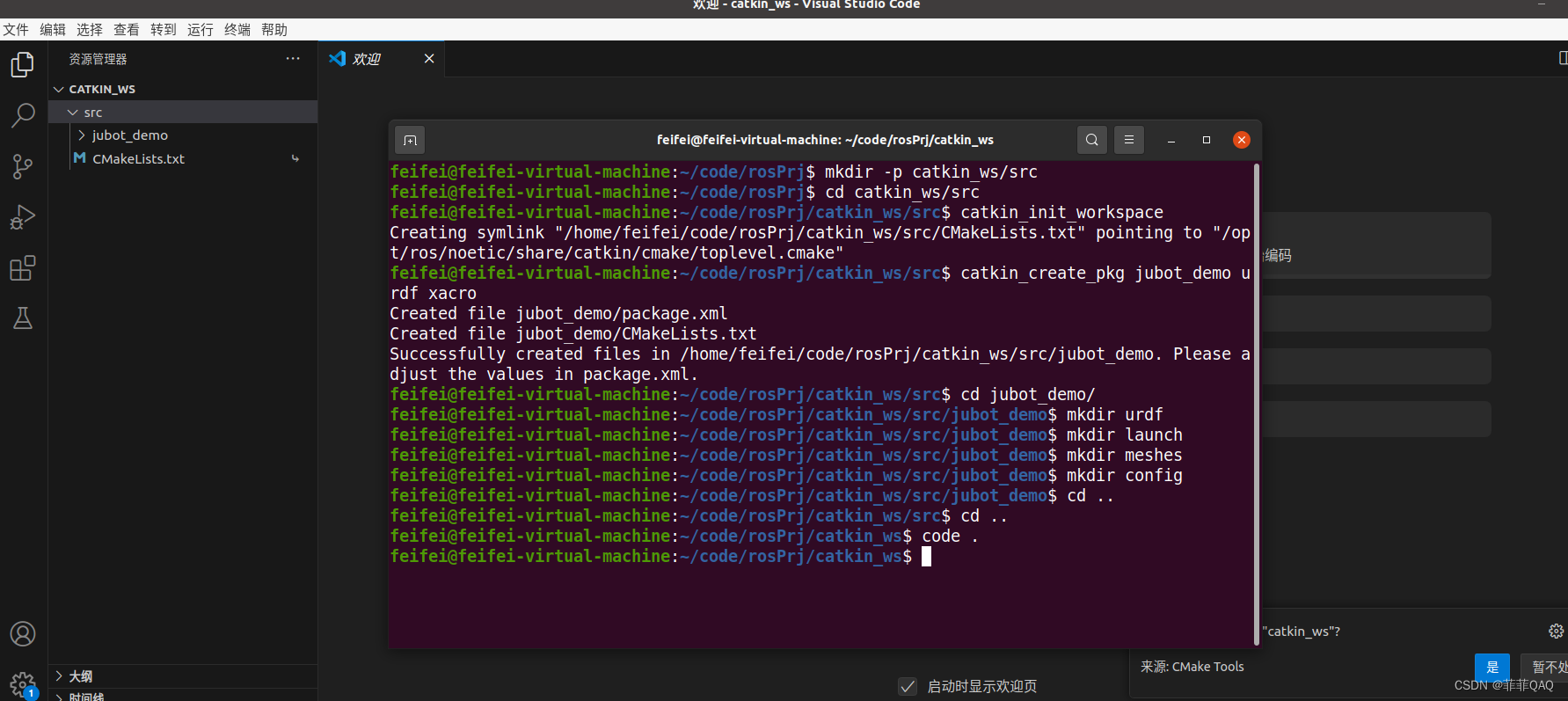The width and height of the screenshot is (1568, 701).
Task: Open the Search view in activity bar
Action: click(23, 115)
